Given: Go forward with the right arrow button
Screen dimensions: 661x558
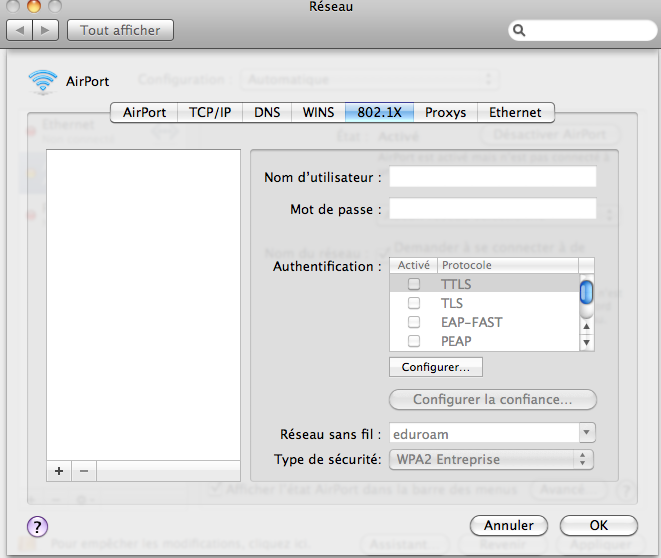Looking at the screenshot, I should [46, 30].
